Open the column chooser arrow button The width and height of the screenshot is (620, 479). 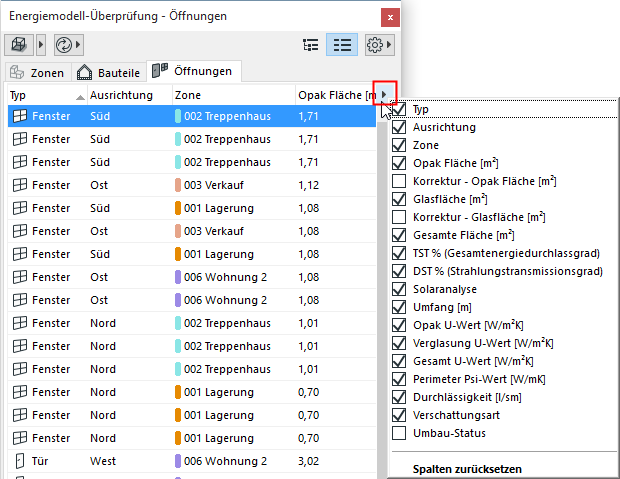384,94
